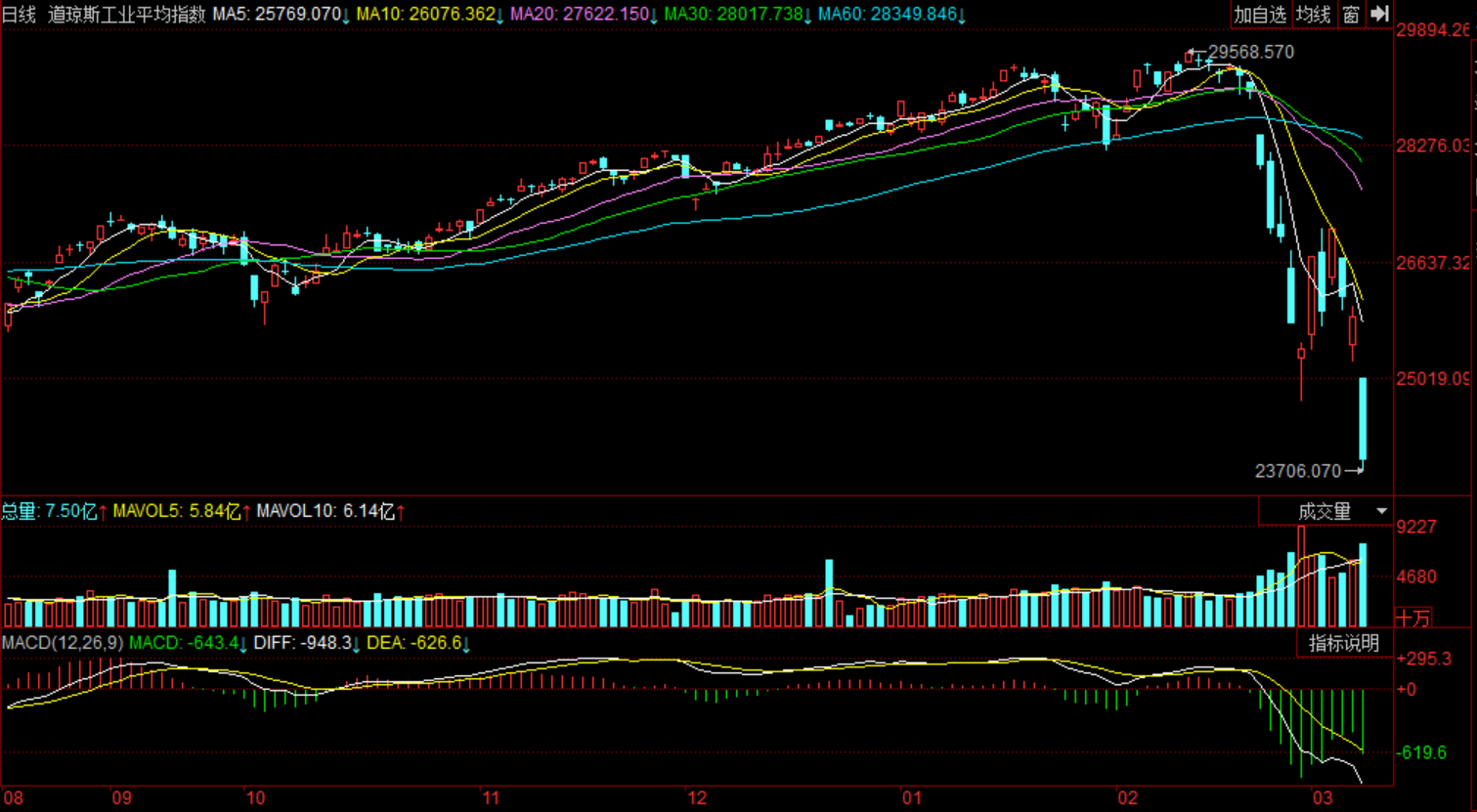Click the 10 month marker on the timeline
Image resolution: width=1477 pixels, height=812 pixels.
coord(255,798)
